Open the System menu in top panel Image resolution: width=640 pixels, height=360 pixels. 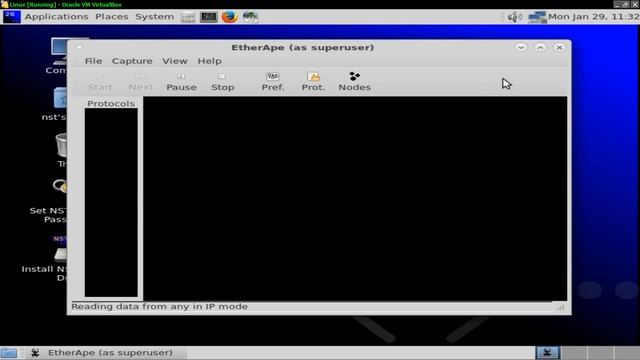pos(154,17)
